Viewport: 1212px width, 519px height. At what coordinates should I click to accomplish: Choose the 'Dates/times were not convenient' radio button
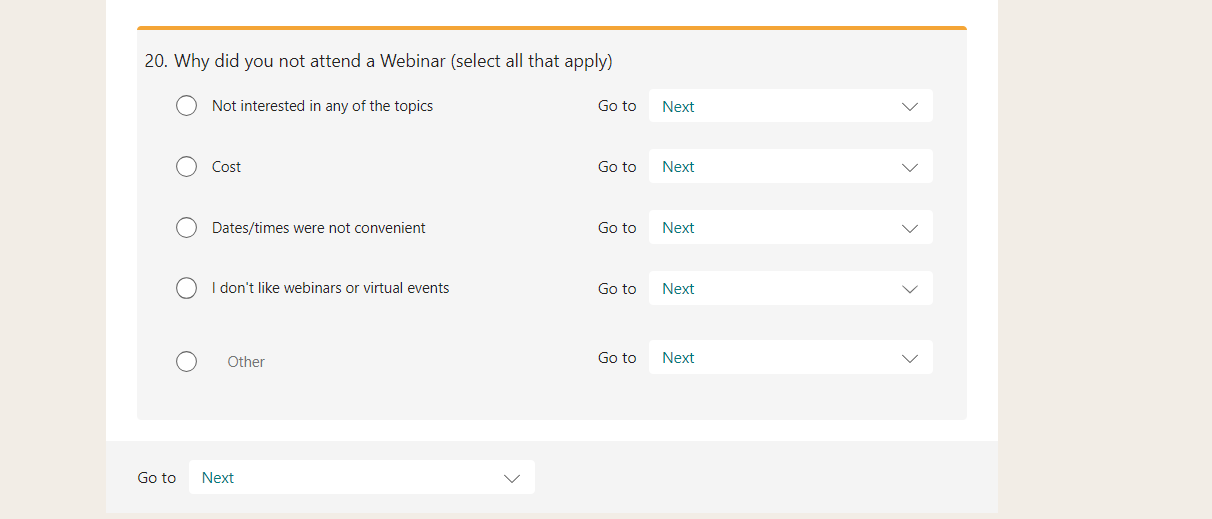tap(186, 228)
